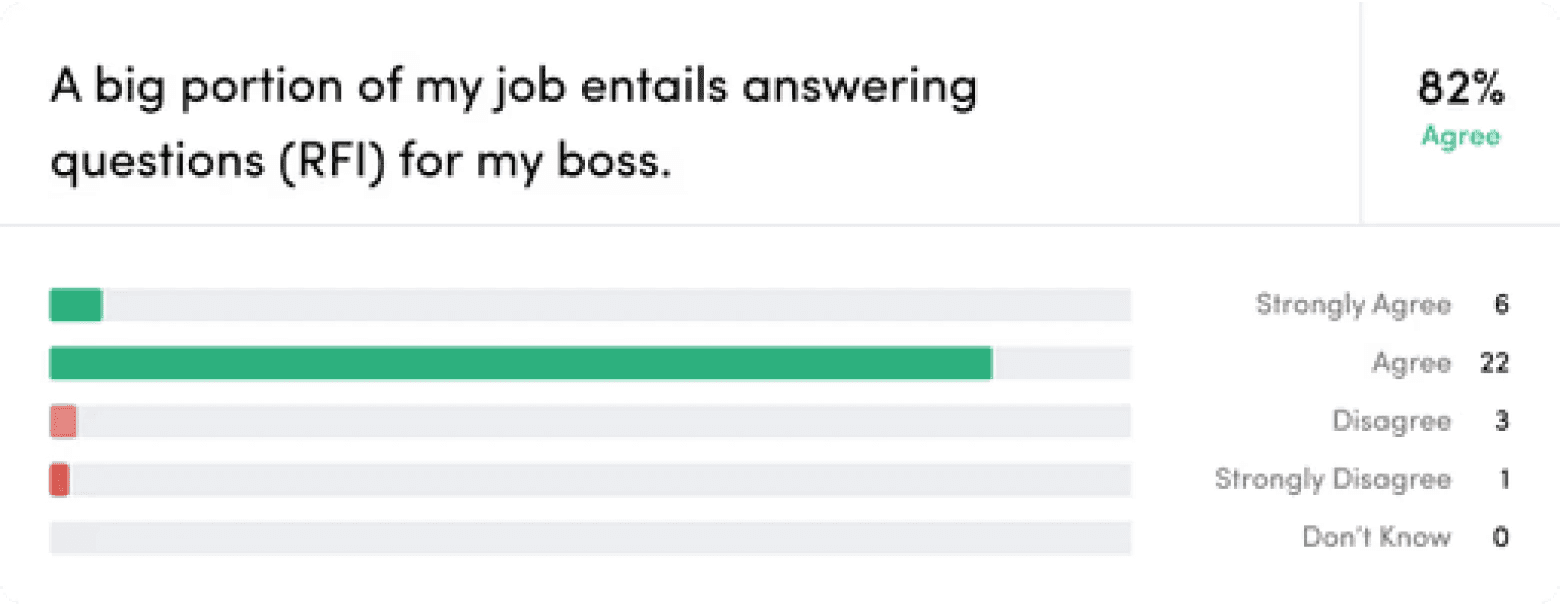Click the green Agree text under 82%
1560x605 pixels.
1461,137
